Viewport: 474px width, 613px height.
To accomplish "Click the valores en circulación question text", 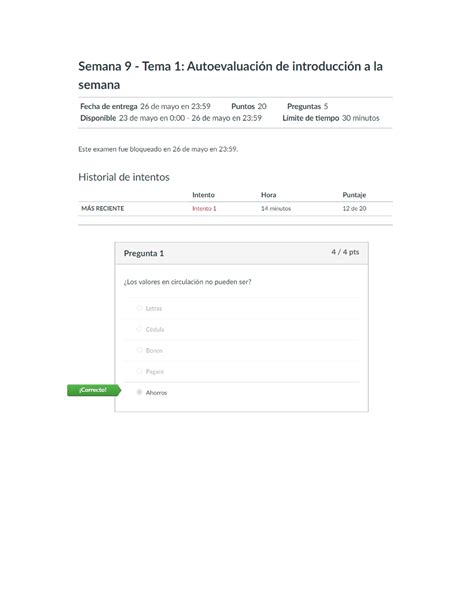I will point(187,282).
